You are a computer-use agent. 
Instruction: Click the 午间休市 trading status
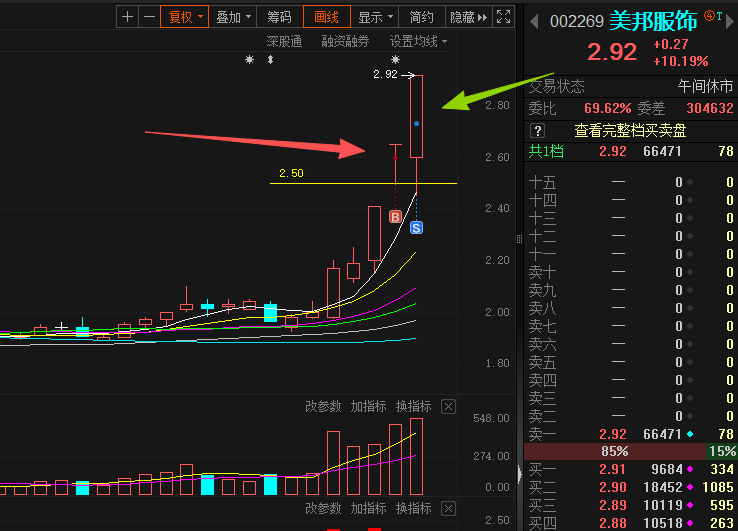pos(705,86)
